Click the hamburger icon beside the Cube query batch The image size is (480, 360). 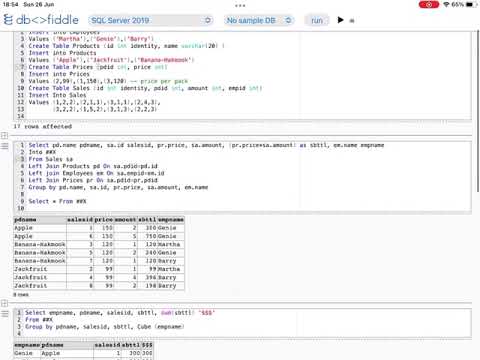click(x=5, y=314)
